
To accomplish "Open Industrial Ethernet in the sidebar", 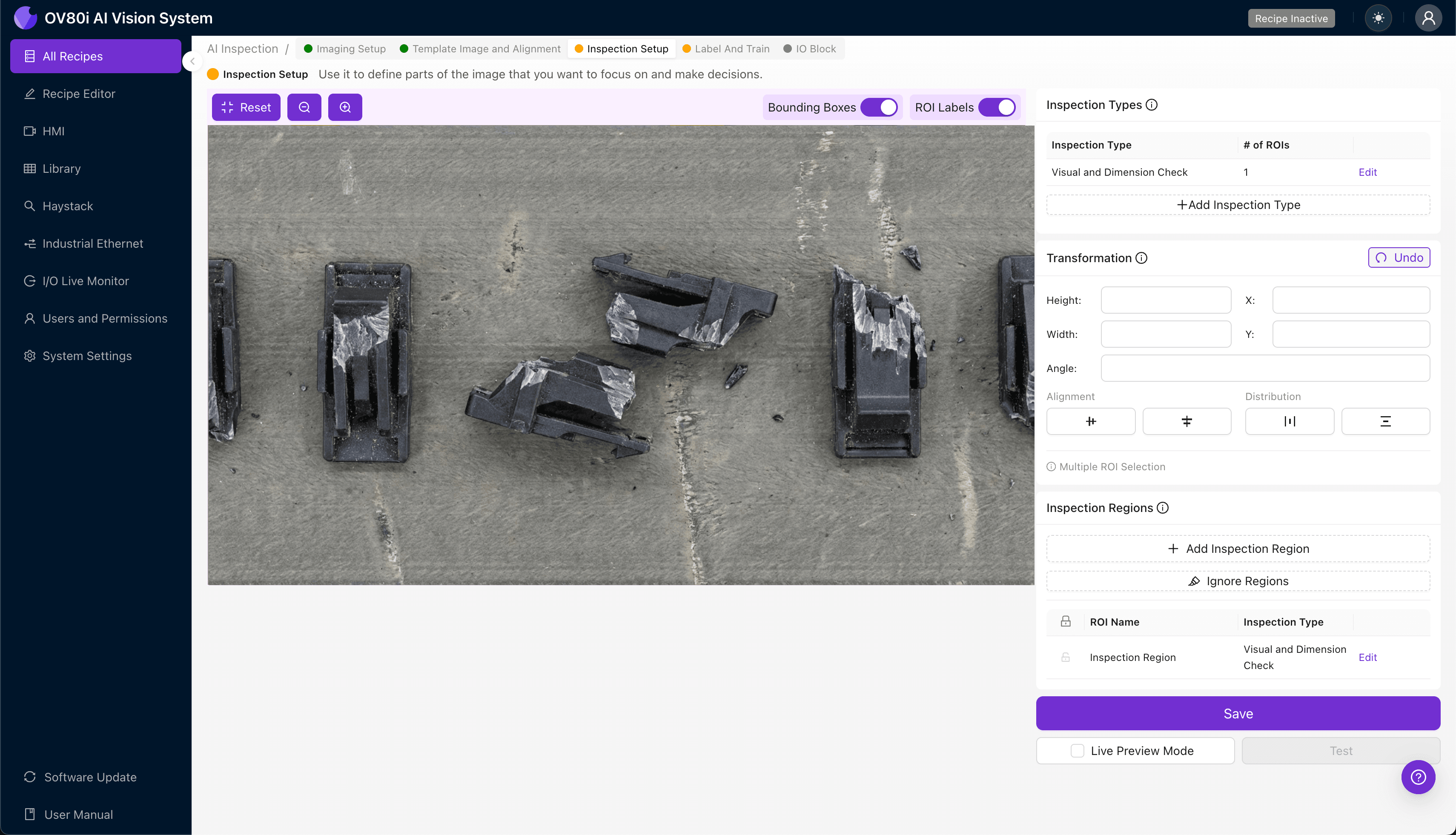I will [x=92, y=244].
